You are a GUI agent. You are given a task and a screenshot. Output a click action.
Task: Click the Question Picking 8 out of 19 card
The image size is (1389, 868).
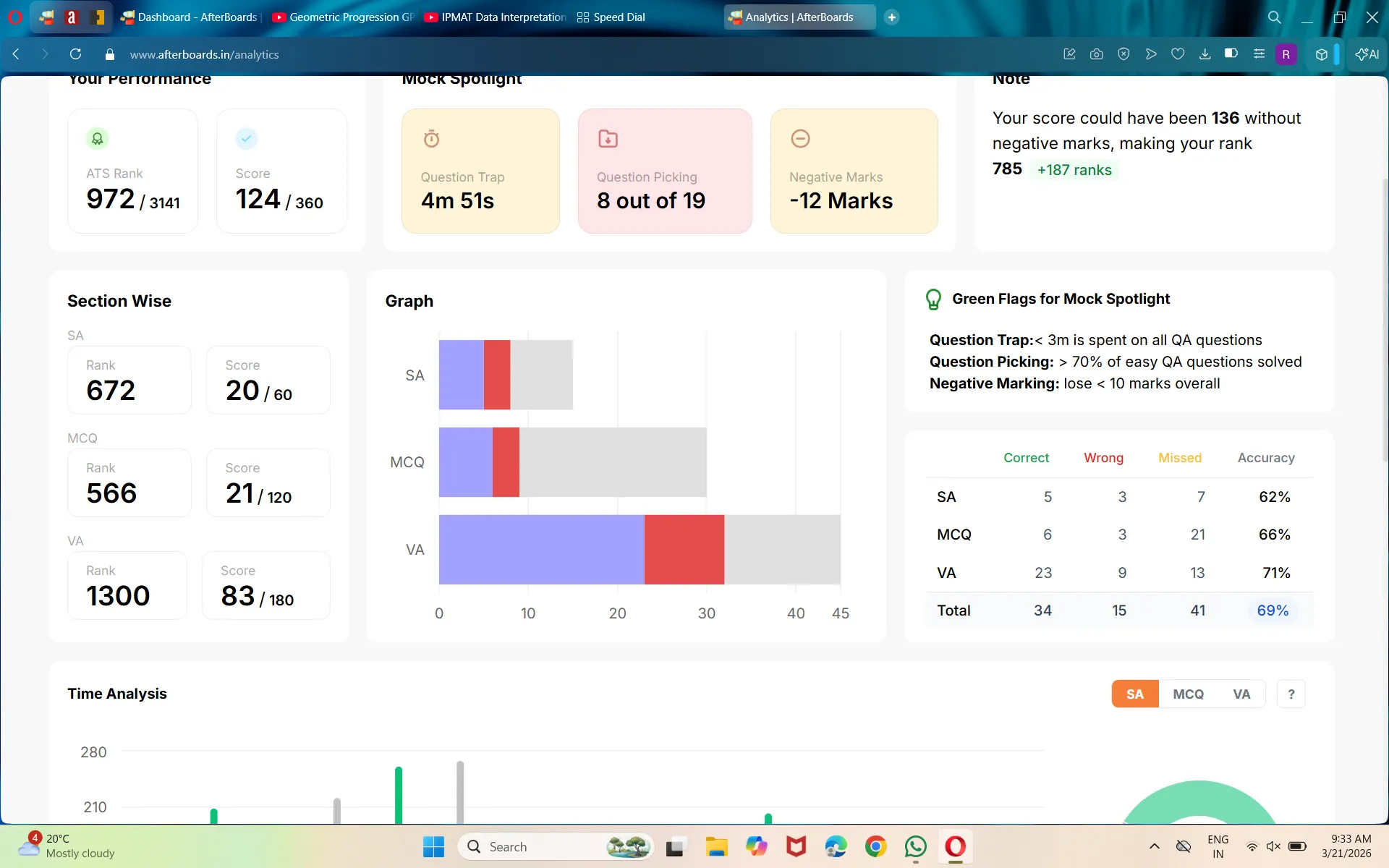(x=665, y=171)
